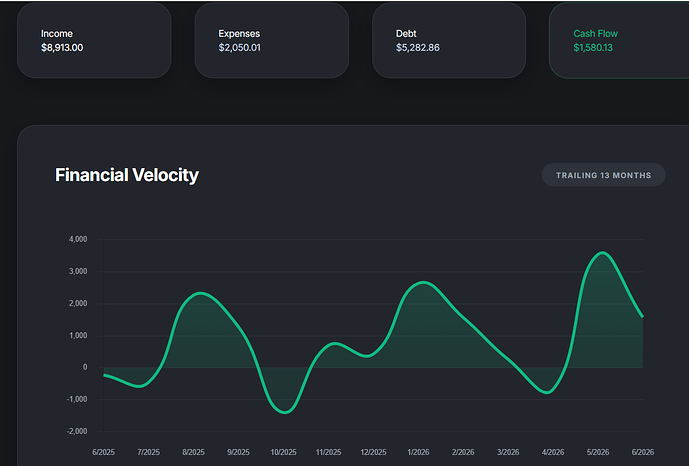The height and width of the screenshot is (466, 689).
Task: Click the 6/2025 x-axis label
Action: [x=103, y=452]
